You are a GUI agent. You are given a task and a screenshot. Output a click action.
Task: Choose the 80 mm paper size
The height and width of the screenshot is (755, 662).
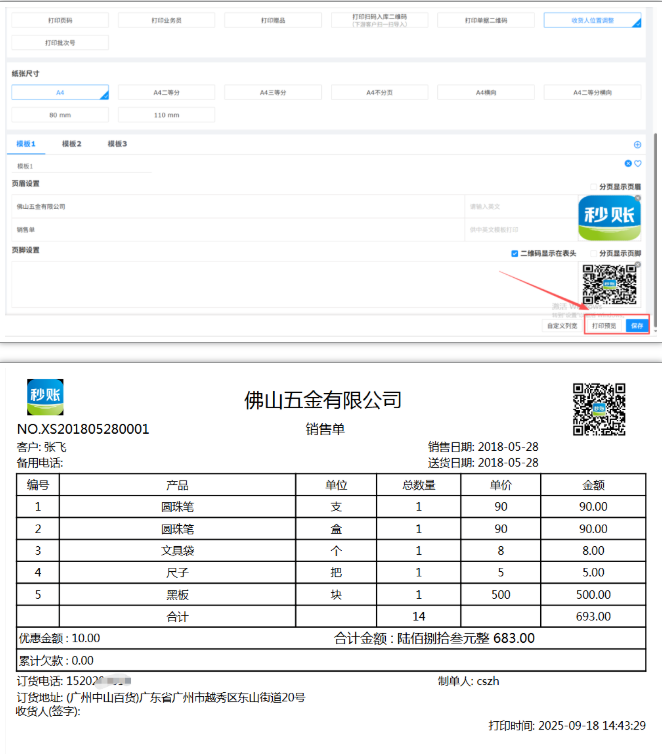pyautogui.click(x=60, y=115)
